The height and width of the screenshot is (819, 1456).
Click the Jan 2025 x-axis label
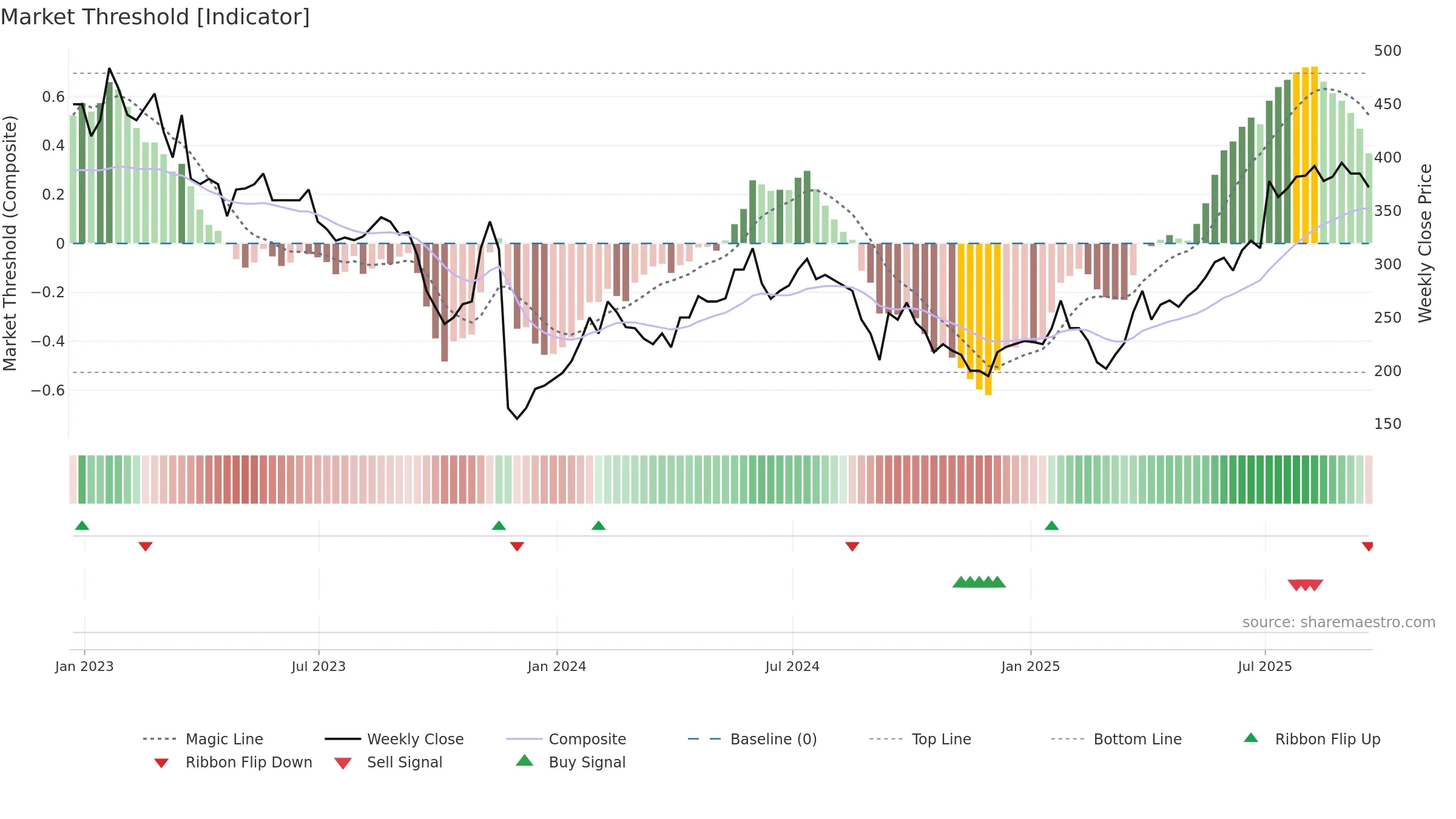tap(1031, 666)
